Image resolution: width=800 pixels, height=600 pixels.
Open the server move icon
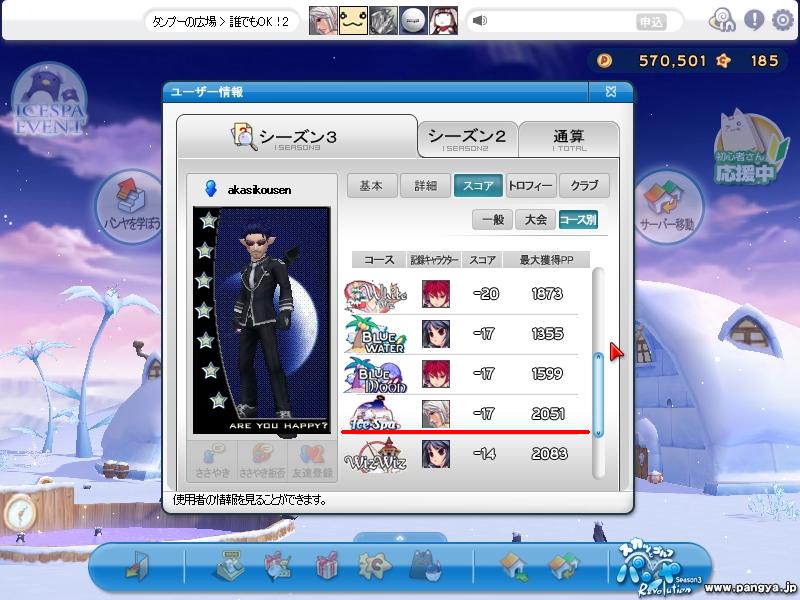pyautogui.click(x=667, y=206)
